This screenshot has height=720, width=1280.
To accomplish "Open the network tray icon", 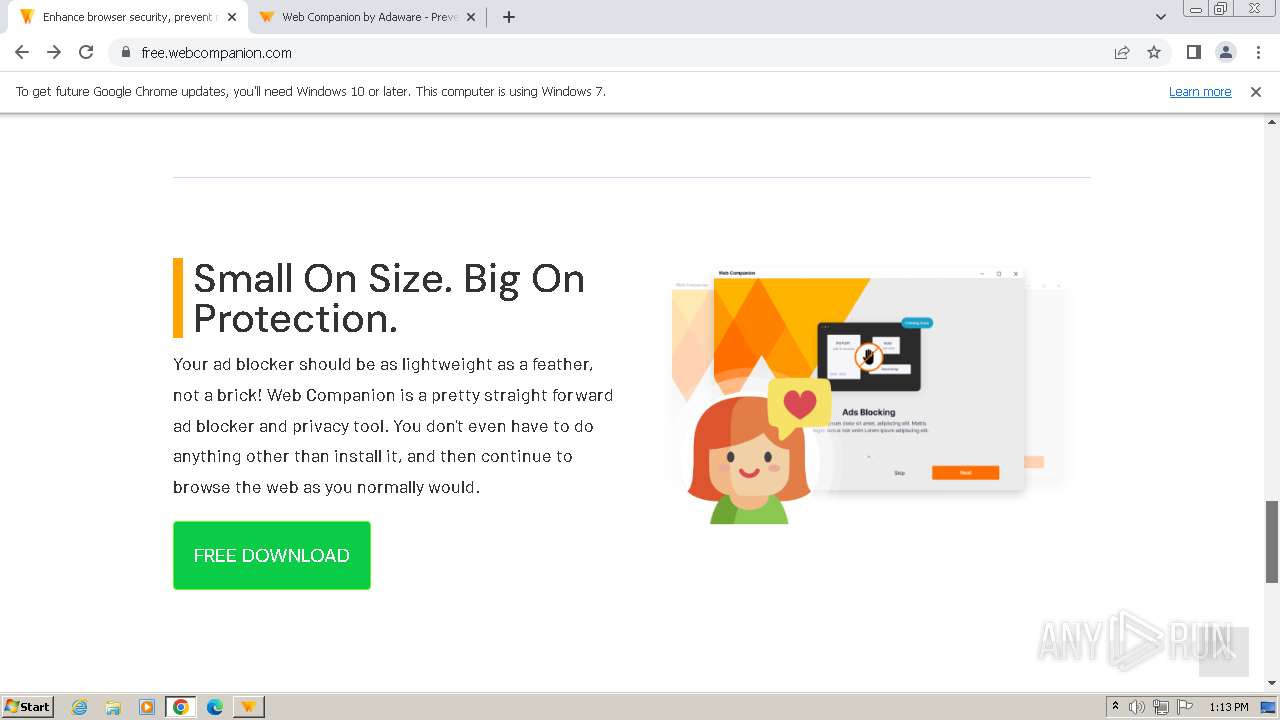I will click(x=1161, y=707).
